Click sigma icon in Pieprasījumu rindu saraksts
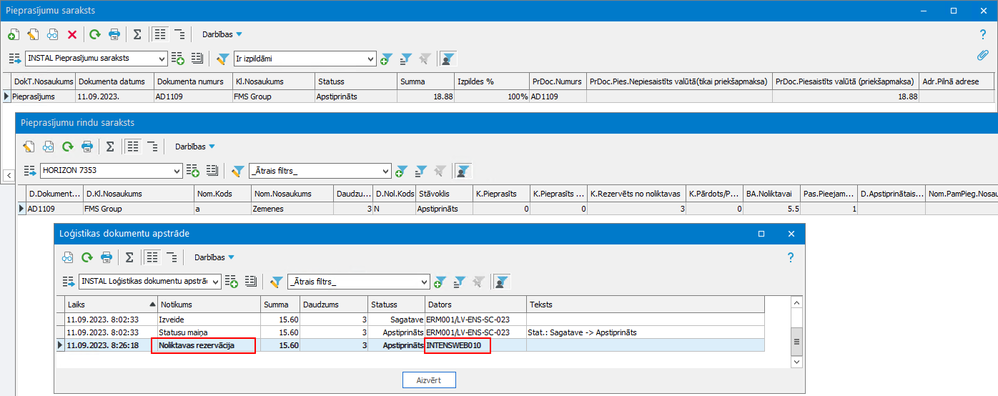Screen dimensions: 998x396 pos(109,146)
